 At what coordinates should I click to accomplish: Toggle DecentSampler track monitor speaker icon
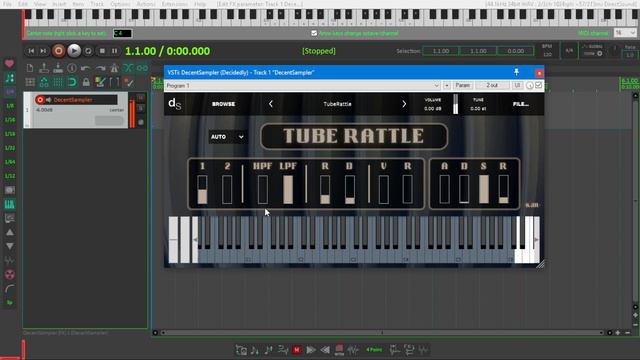pos(49,100)
